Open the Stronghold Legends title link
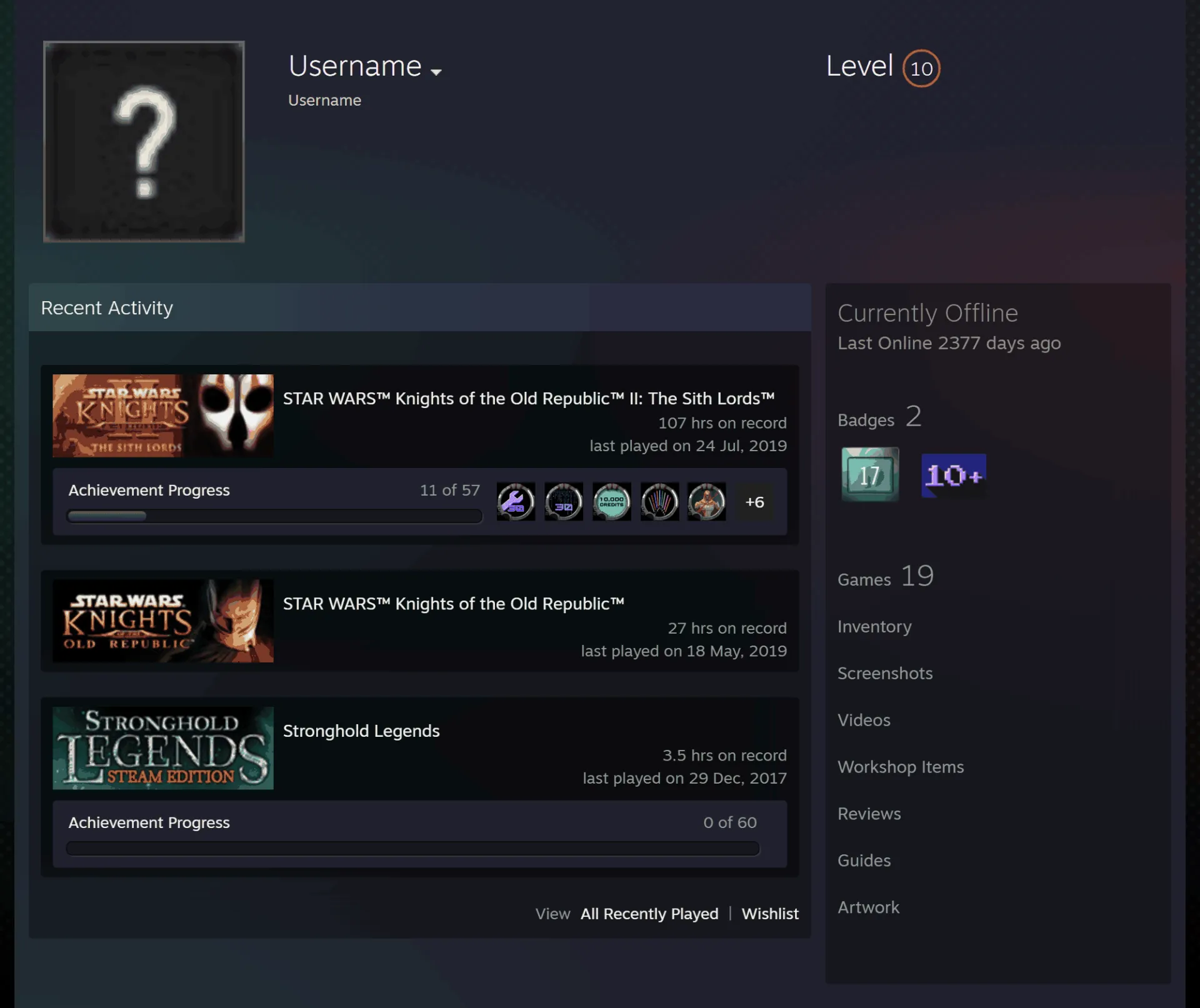The height and width of the screenshot is (1008, 1200). [361, 731]
